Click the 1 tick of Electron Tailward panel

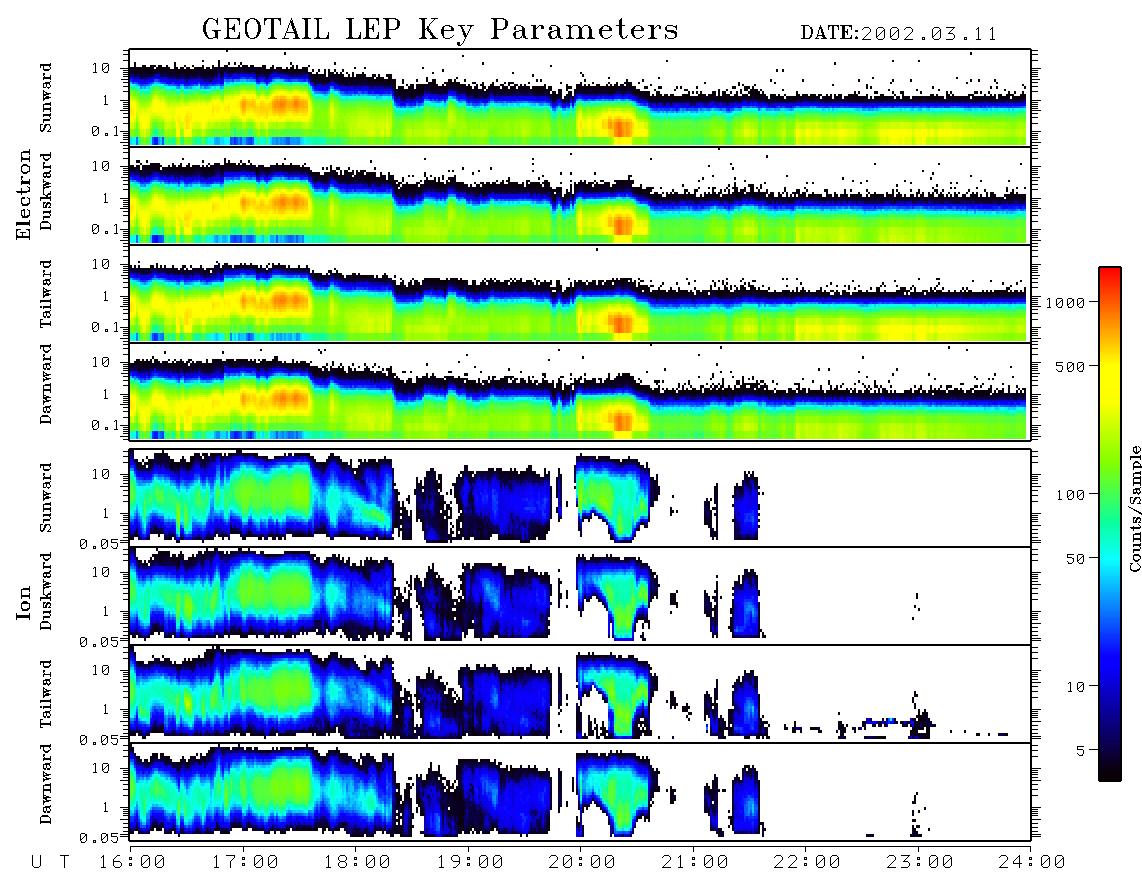pyautogui.click(x=105, y=296)
